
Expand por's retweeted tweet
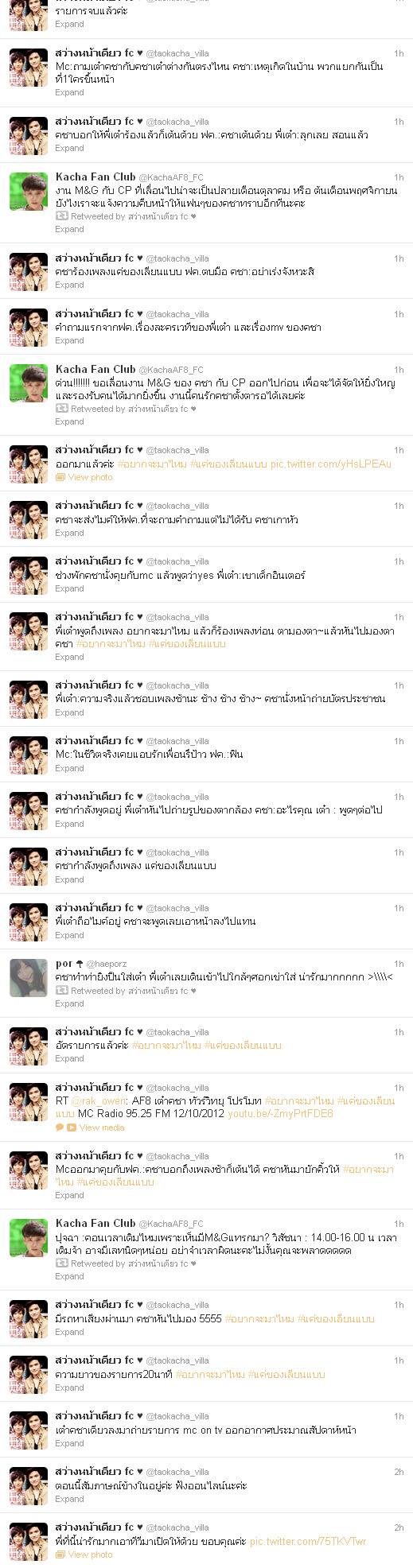pos(69,1003)
